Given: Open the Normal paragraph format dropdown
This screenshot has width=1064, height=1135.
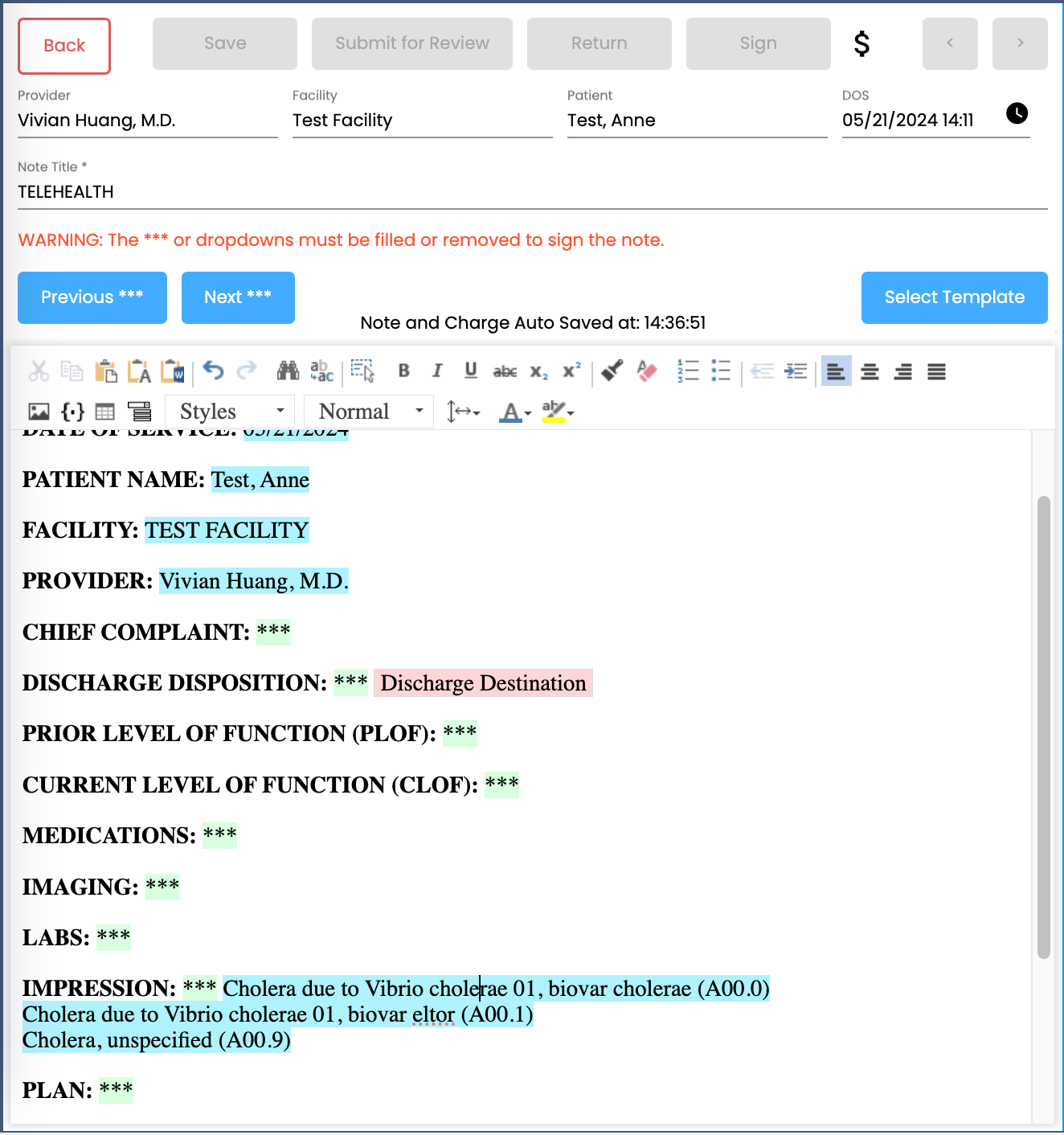Looking at the screenshot, I should coord(369,412).
